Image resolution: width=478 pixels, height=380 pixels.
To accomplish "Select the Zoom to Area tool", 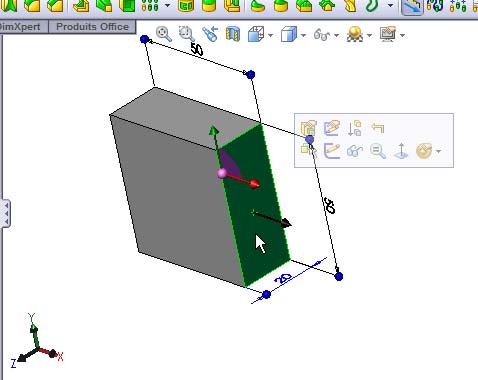I will click(186, 34).
